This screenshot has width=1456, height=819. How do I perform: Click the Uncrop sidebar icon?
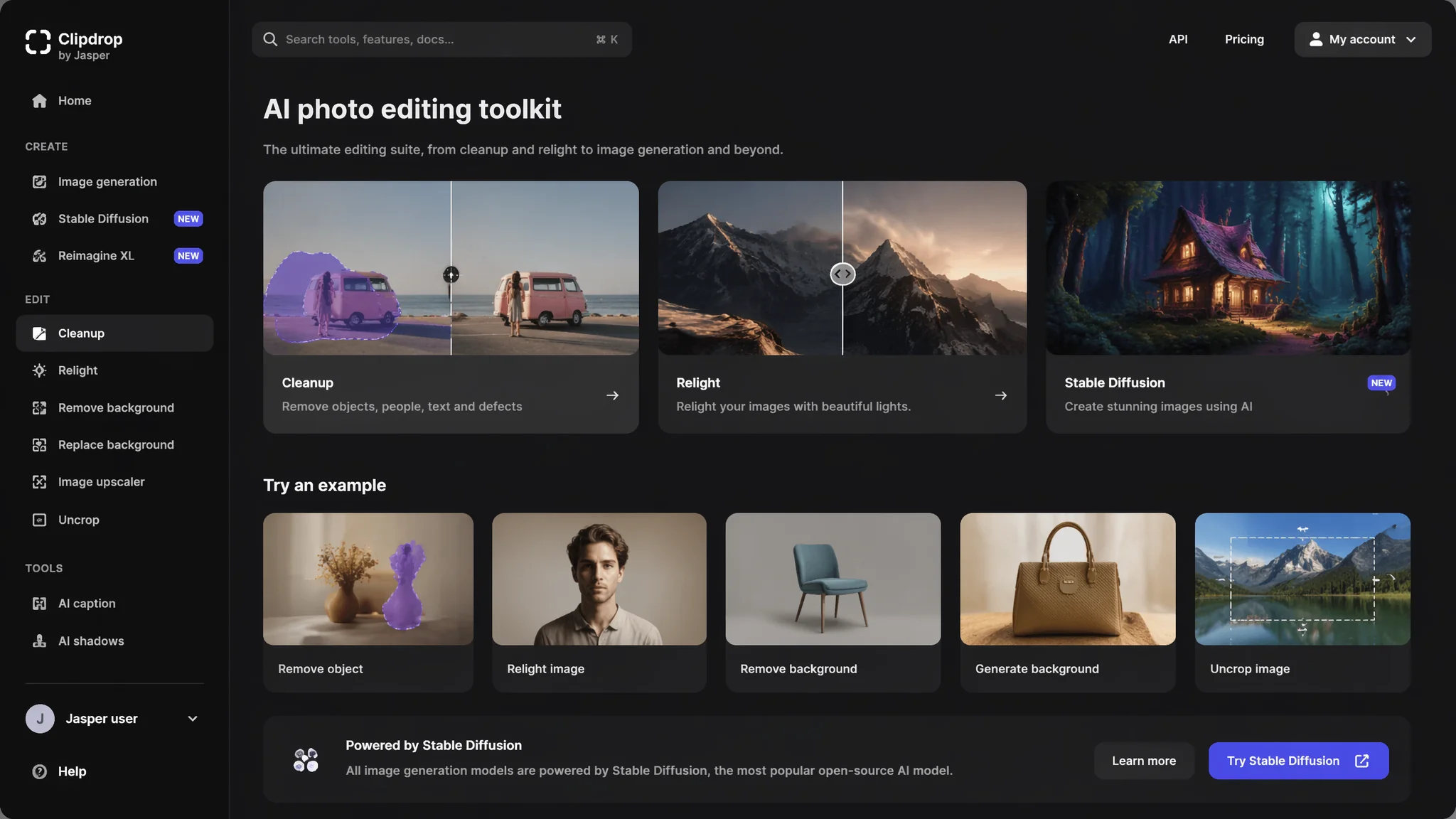[40, 520]
